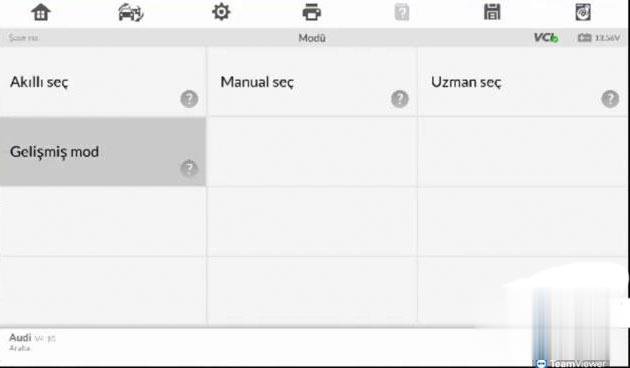
Task: Show help for Gelişmiş mod
Action: point(189,168)
